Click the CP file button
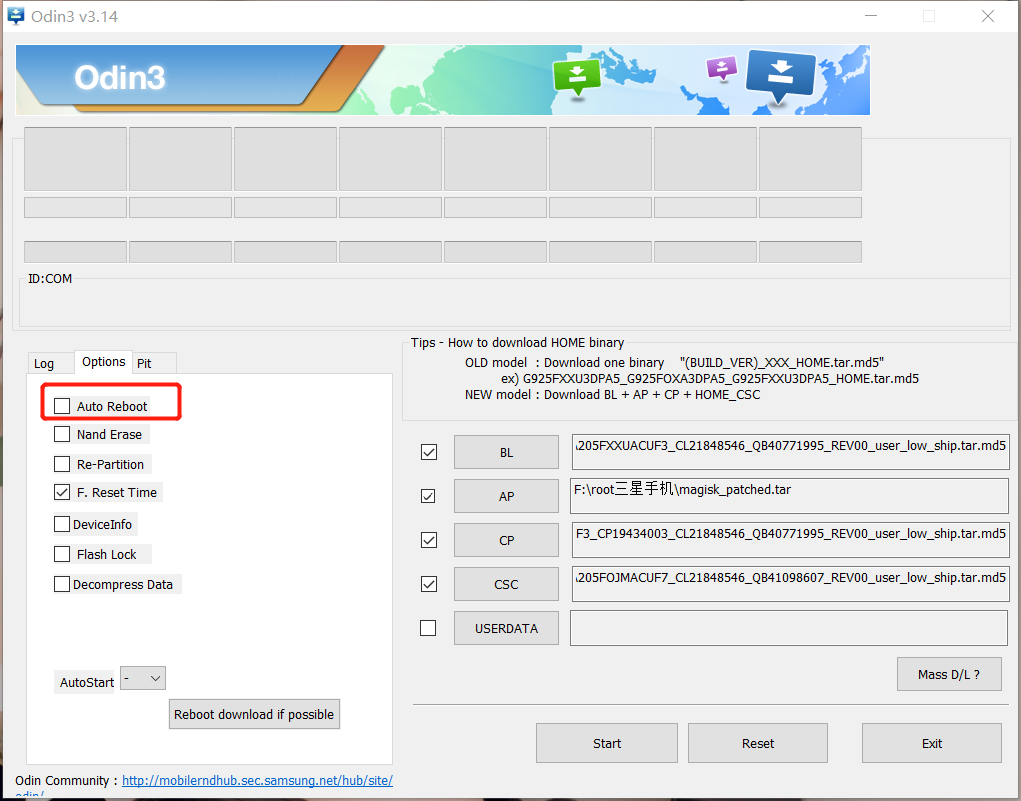 (506, 540)
